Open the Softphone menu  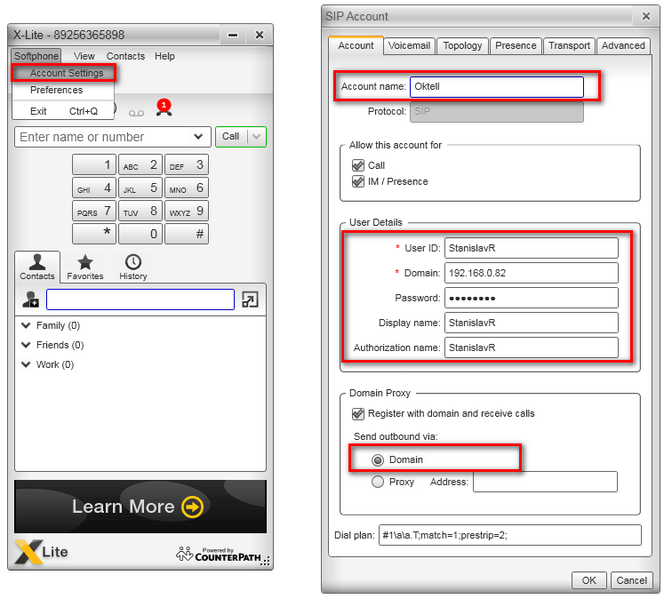(36, 56)
